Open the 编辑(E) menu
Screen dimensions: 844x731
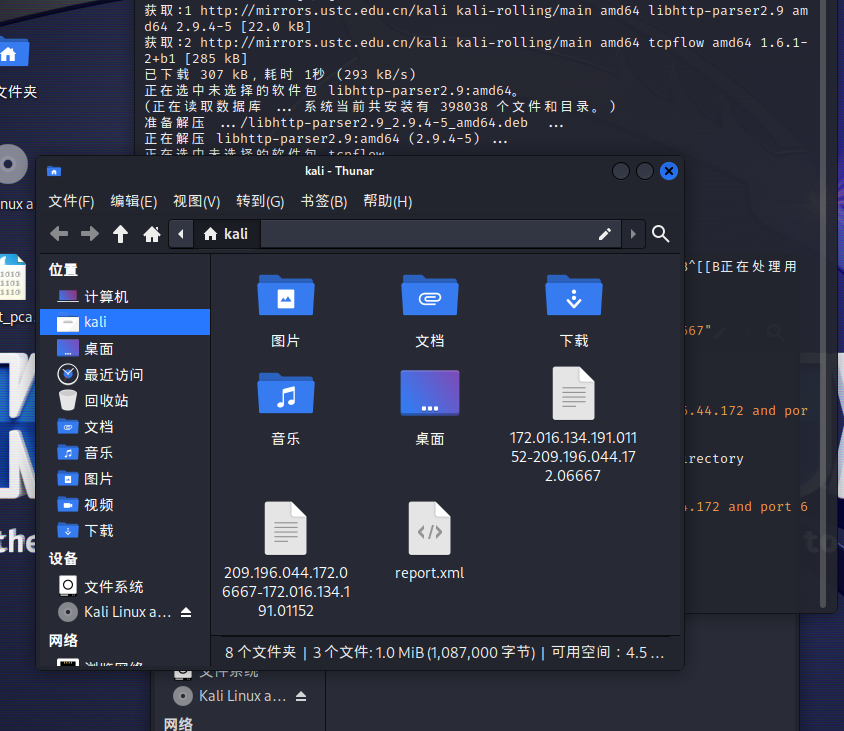pos(134,201)
